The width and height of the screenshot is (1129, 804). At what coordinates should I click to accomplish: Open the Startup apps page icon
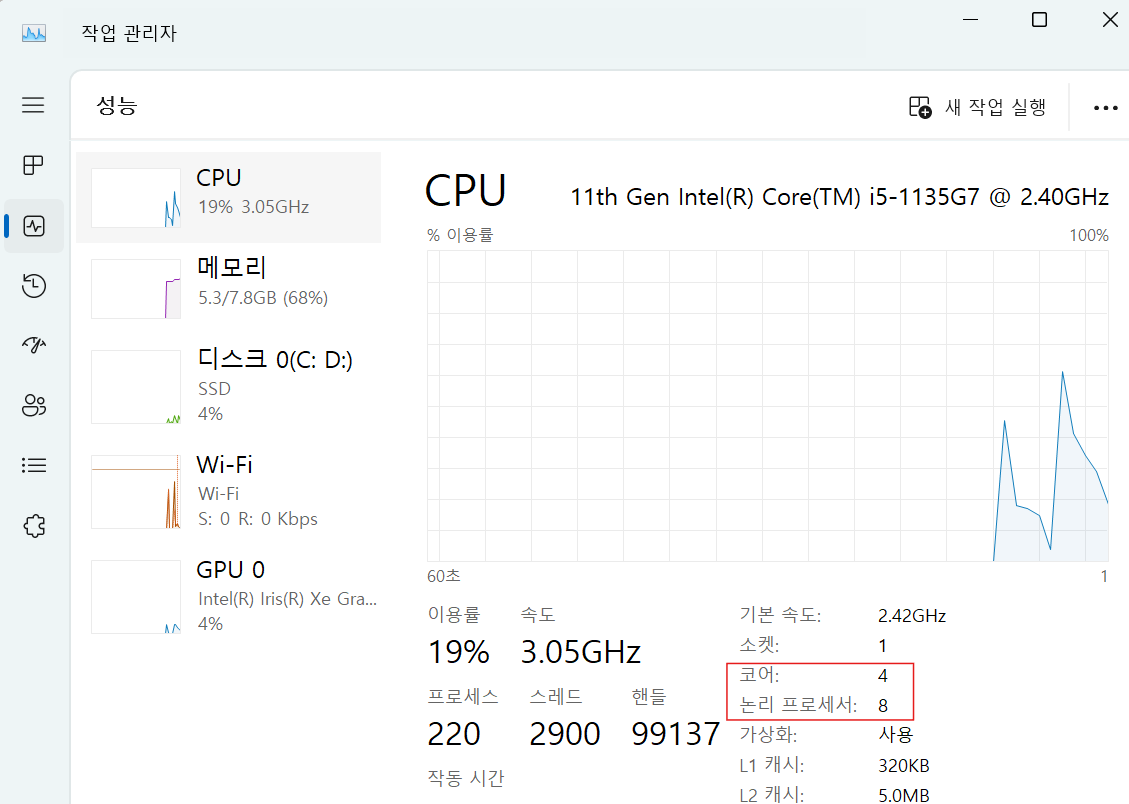[x=34, y=345]
